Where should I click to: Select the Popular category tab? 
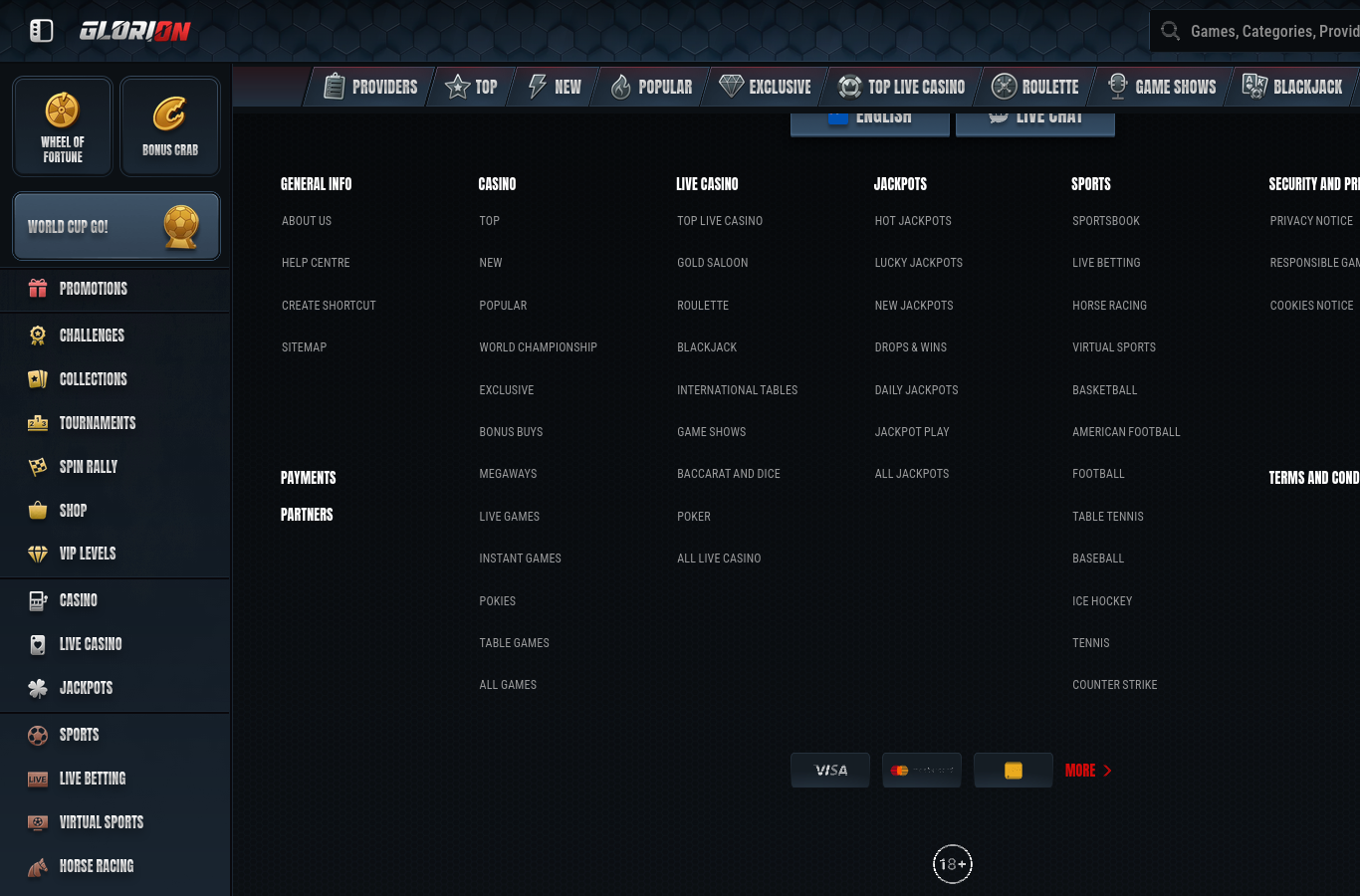pyautogui.click(x=651, y=87)
